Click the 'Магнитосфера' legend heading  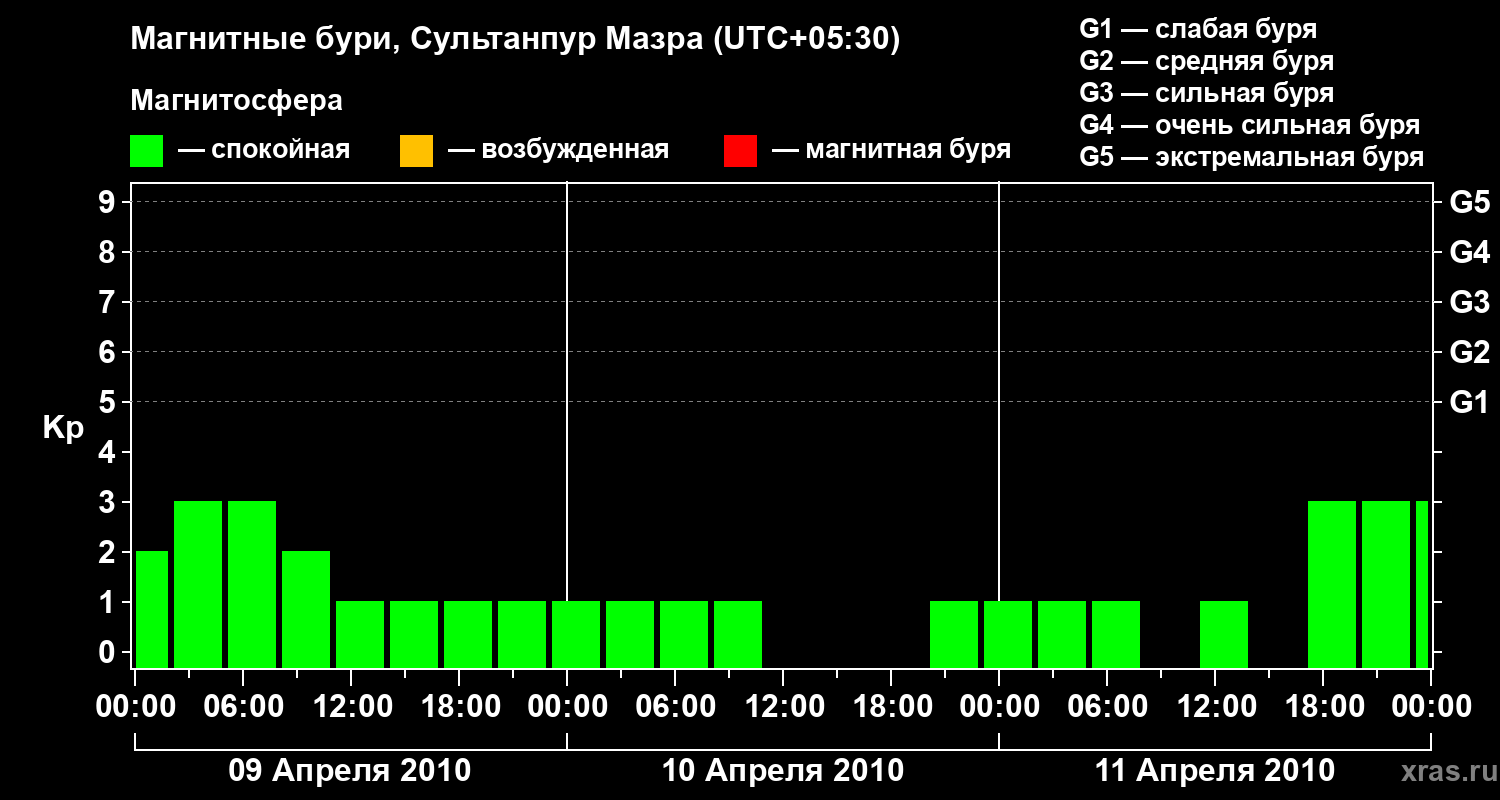click(236, 101)
